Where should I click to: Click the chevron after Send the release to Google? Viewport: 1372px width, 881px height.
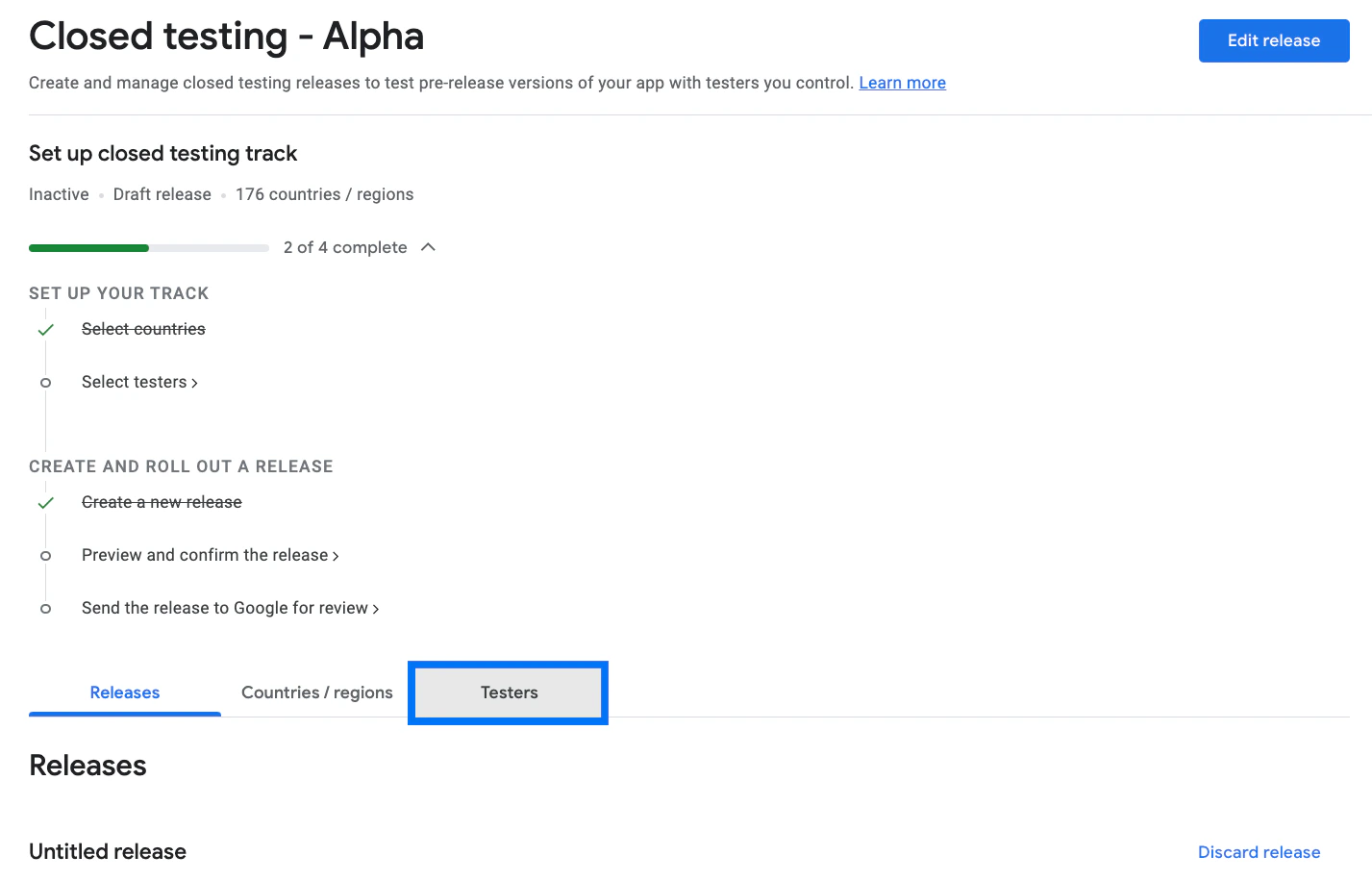tap(376, 609)
